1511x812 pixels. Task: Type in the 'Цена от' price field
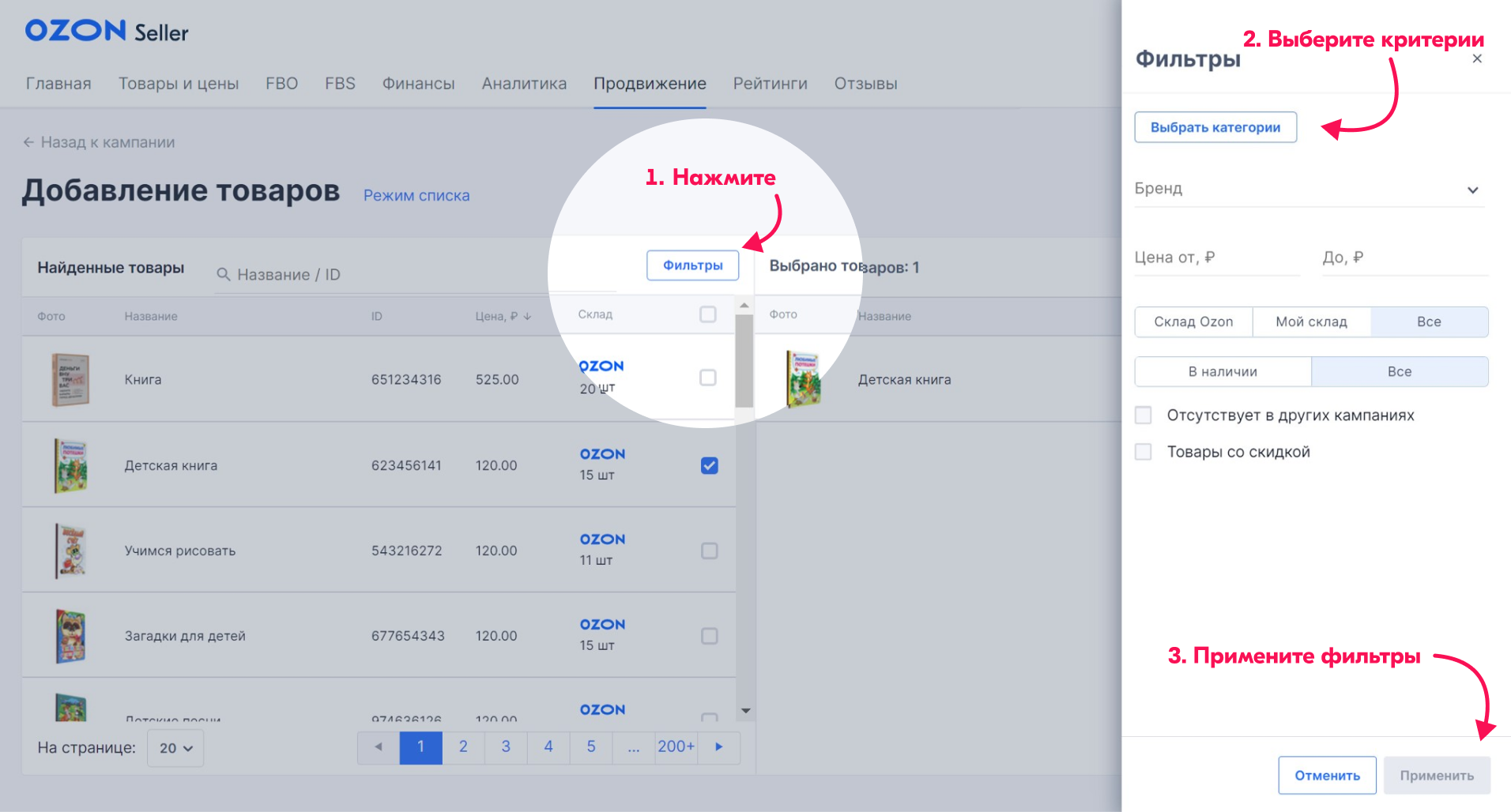(1215, 258)
